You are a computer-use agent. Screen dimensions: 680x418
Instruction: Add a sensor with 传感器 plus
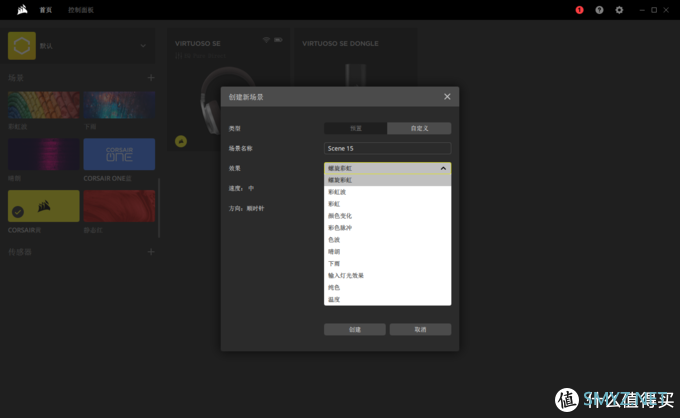151,252
